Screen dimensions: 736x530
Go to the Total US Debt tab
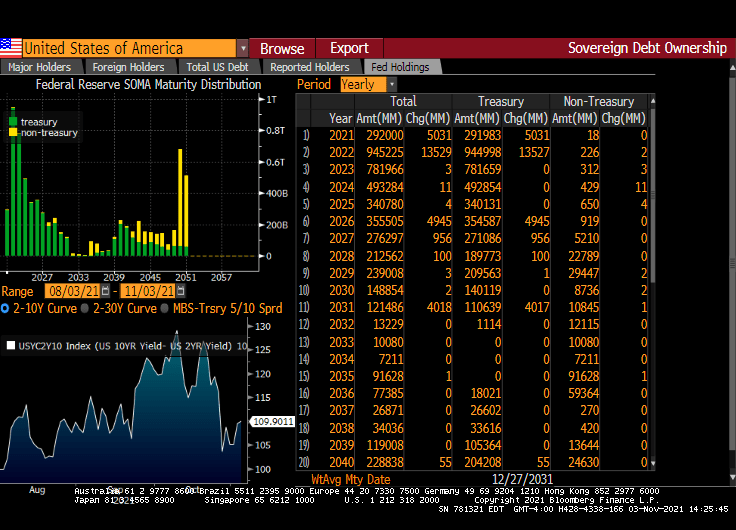click(x=217, y=67)
